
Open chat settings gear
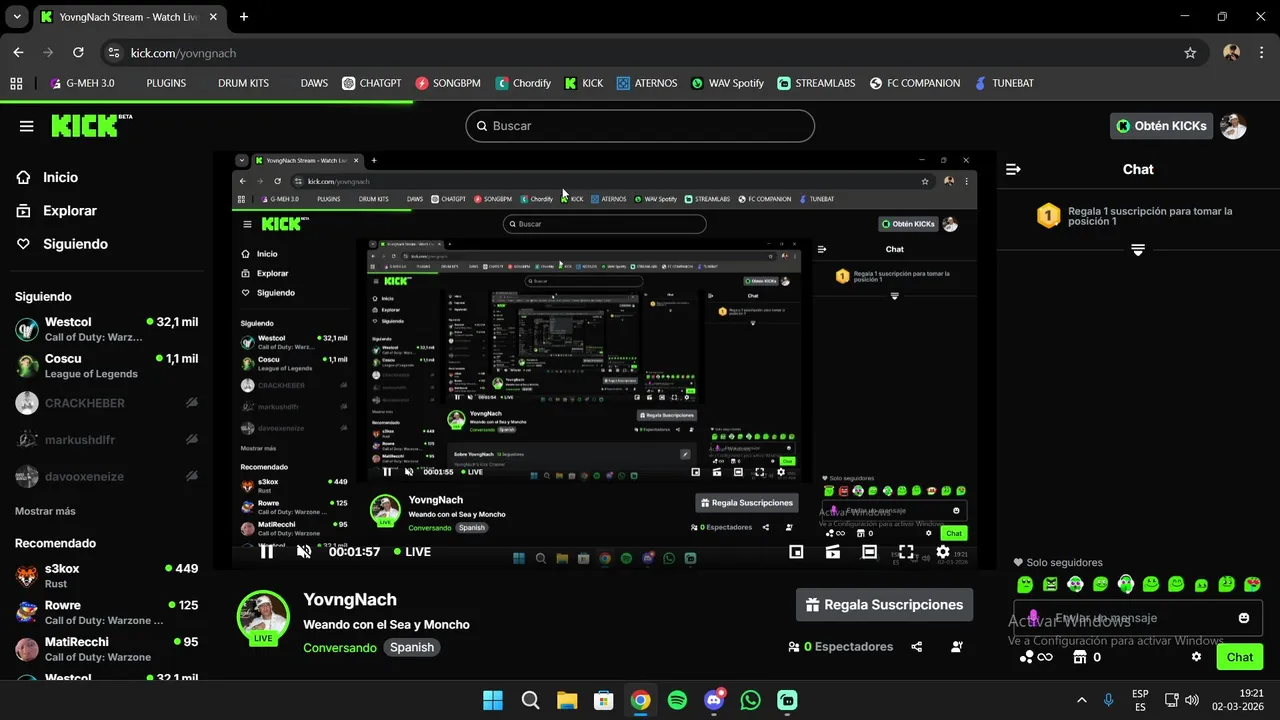tap(1196, 657)
